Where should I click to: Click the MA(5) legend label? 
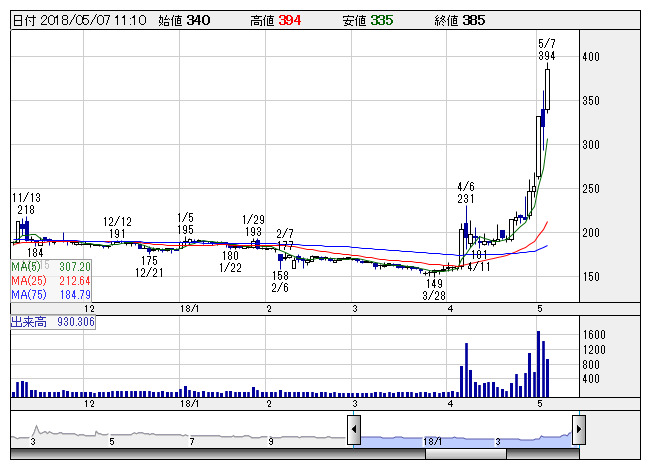coord(26,267)
